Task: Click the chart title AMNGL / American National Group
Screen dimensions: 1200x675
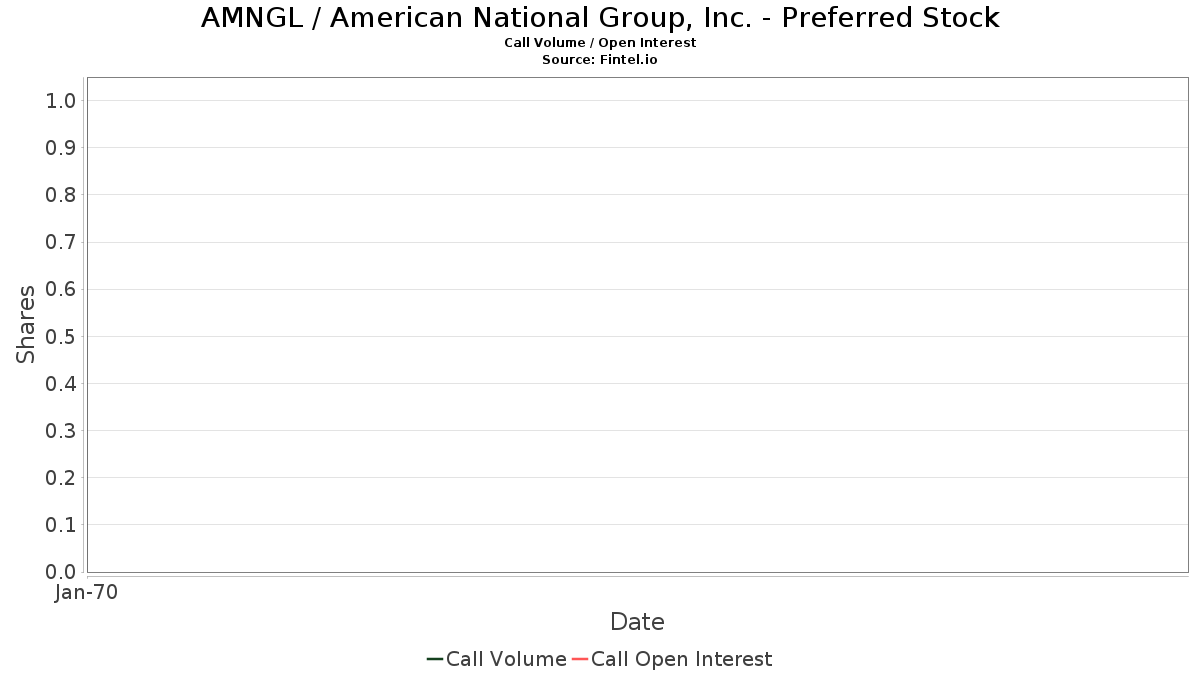Action: [x=600, y=18]
